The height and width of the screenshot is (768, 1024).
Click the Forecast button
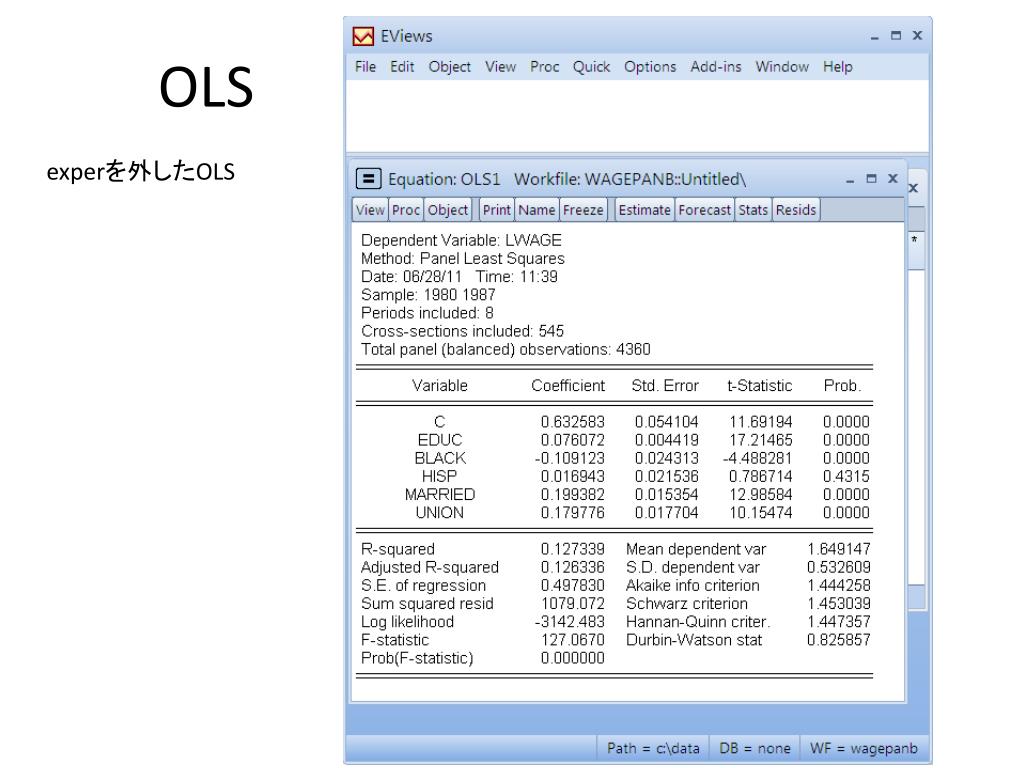tap(705, 210)
